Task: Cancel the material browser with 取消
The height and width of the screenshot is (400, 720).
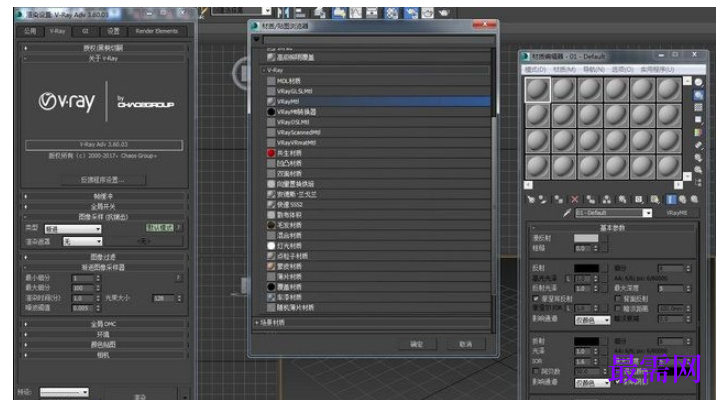Action: [466, 344]
